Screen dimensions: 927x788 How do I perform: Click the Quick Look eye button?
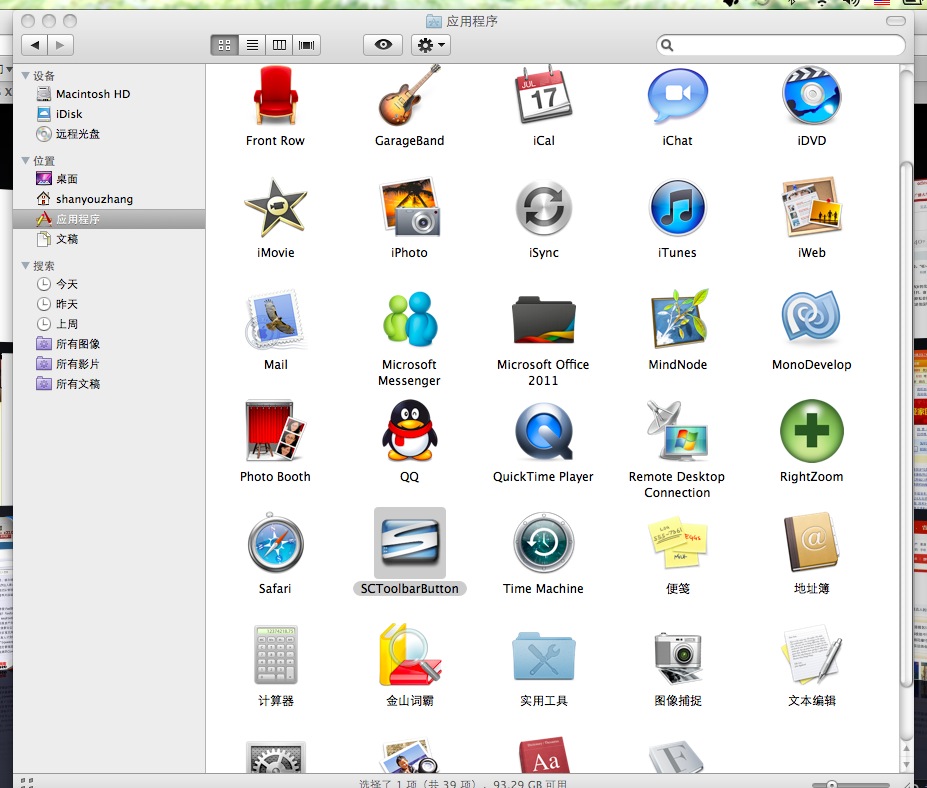coord(383,45)
